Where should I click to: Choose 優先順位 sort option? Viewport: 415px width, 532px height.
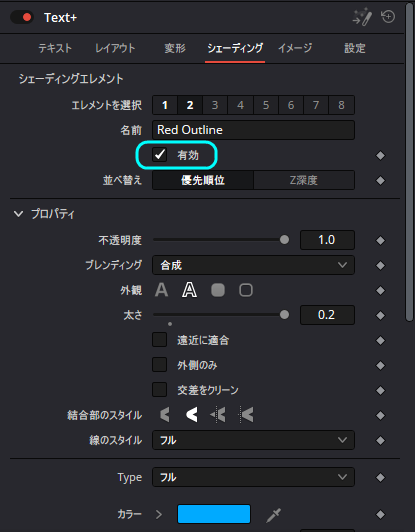(203, 180)
